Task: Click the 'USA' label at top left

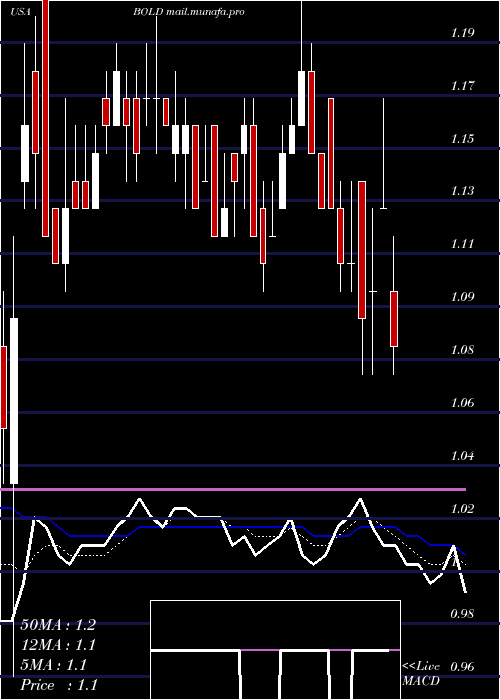Action: (x=20, y=12)
